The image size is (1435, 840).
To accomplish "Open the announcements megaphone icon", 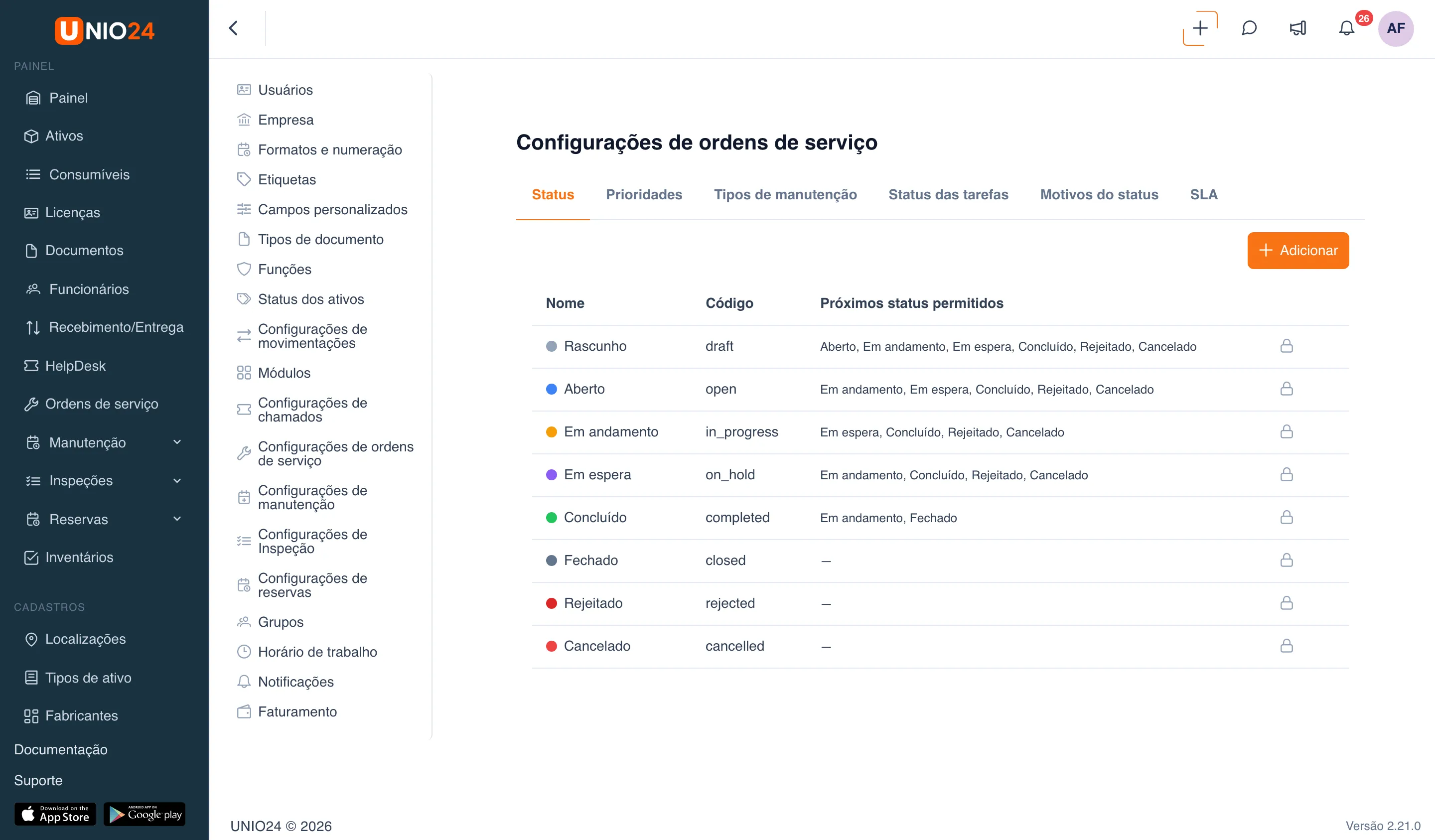I will point(1298,28).
